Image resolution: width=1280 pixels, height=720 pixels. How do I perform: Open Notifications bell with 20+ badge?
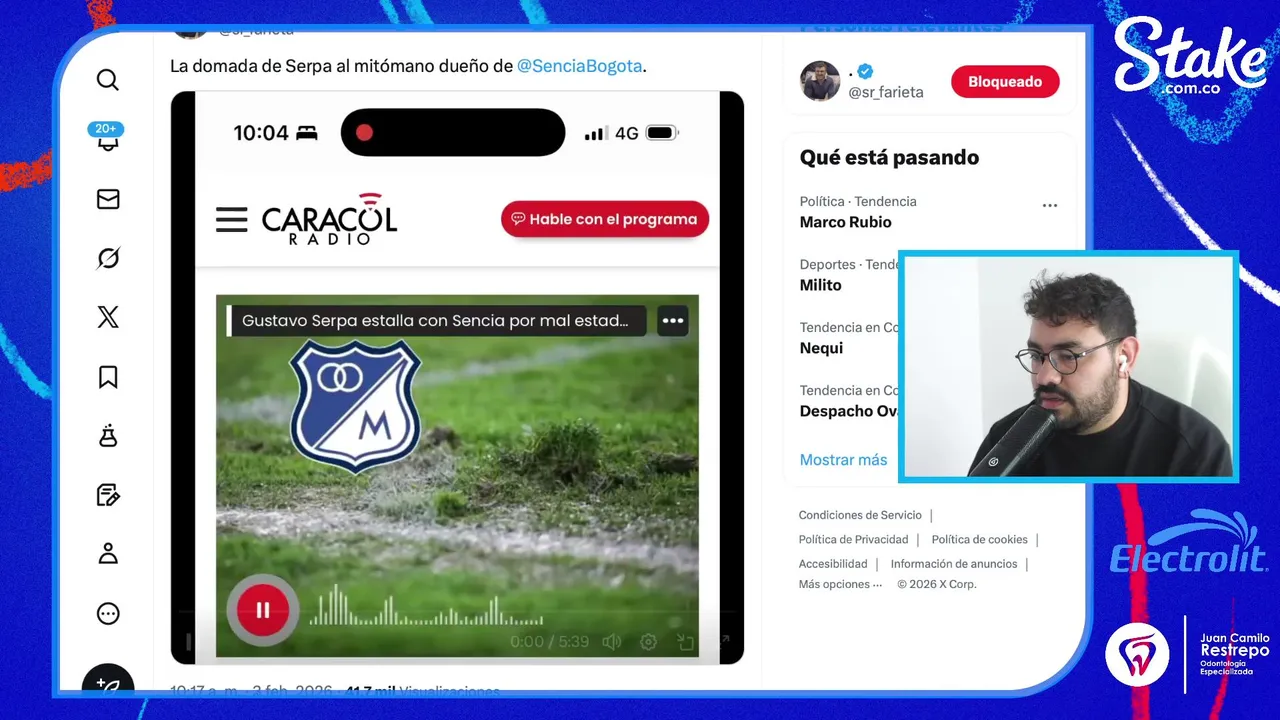pyautogui.click(x=107, y=138)
